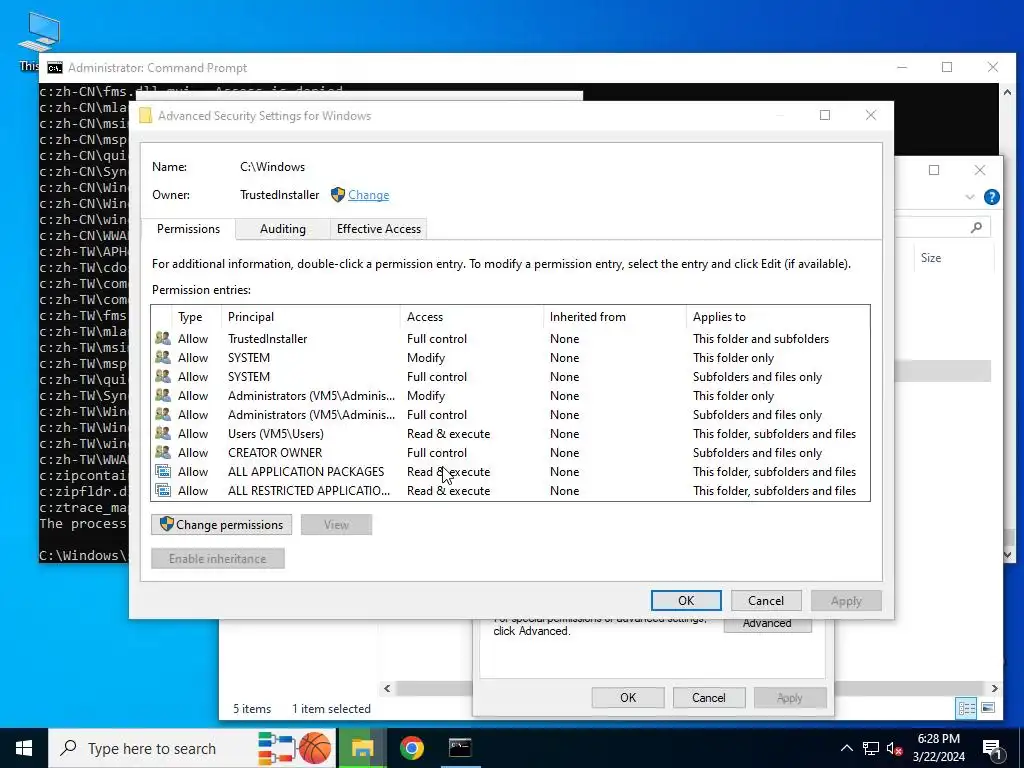Click Apply in Advanced Security Settings
Viewport: 1024px width, 768px height.
tap(846, 601)
